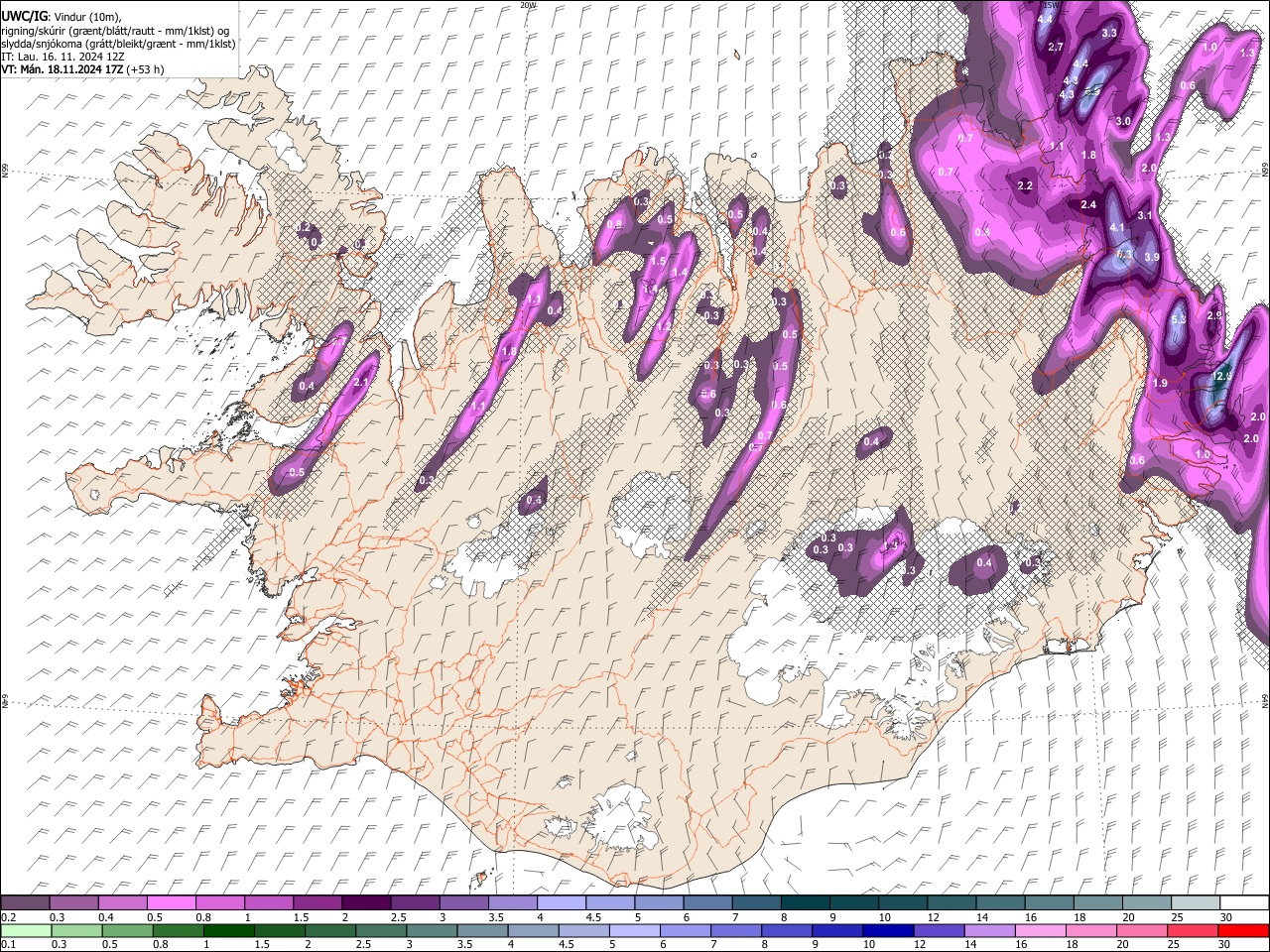This screenshot has width=1270, height=952.
Task: Click the '0.2' label in the top legend row
Action: (8, 917)
